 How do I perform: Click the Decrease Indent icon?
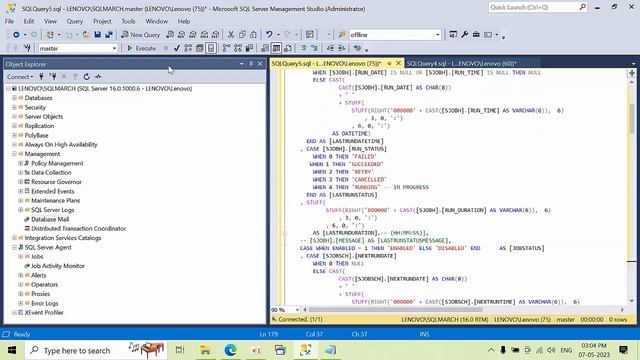tap(330, 48)
